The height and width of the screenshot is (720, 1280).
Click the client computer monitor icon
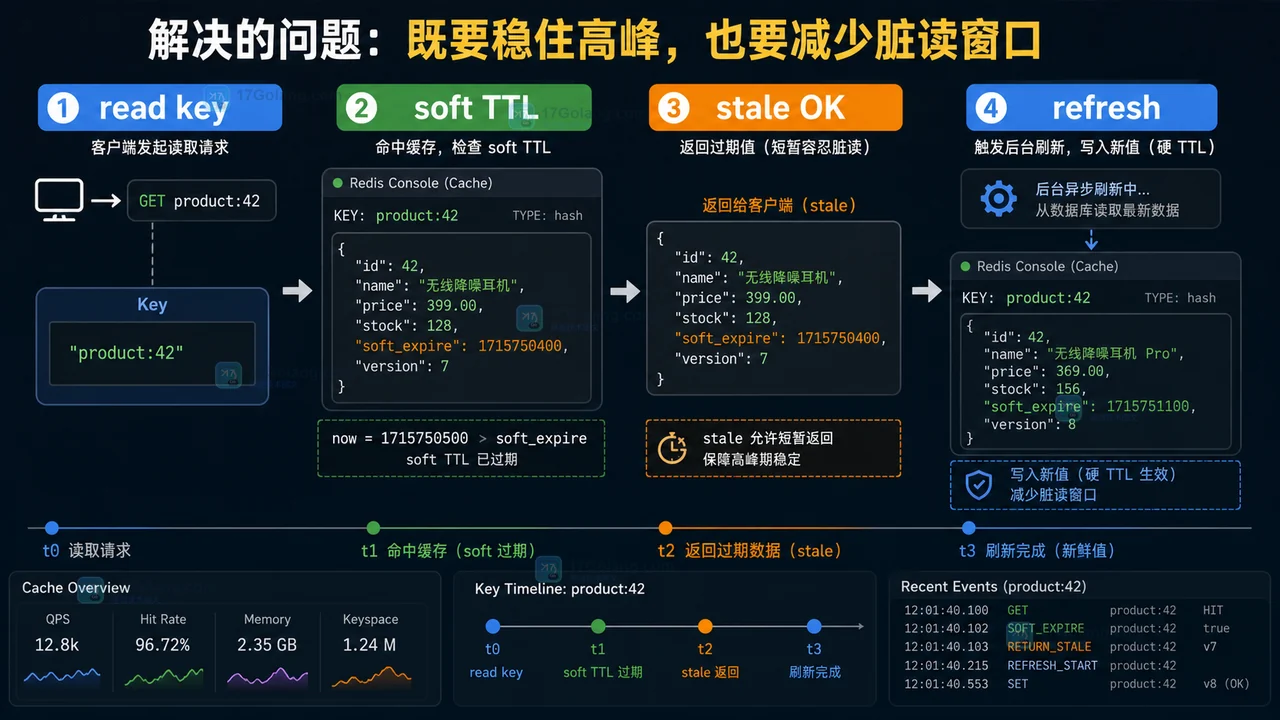pos(59,199)
